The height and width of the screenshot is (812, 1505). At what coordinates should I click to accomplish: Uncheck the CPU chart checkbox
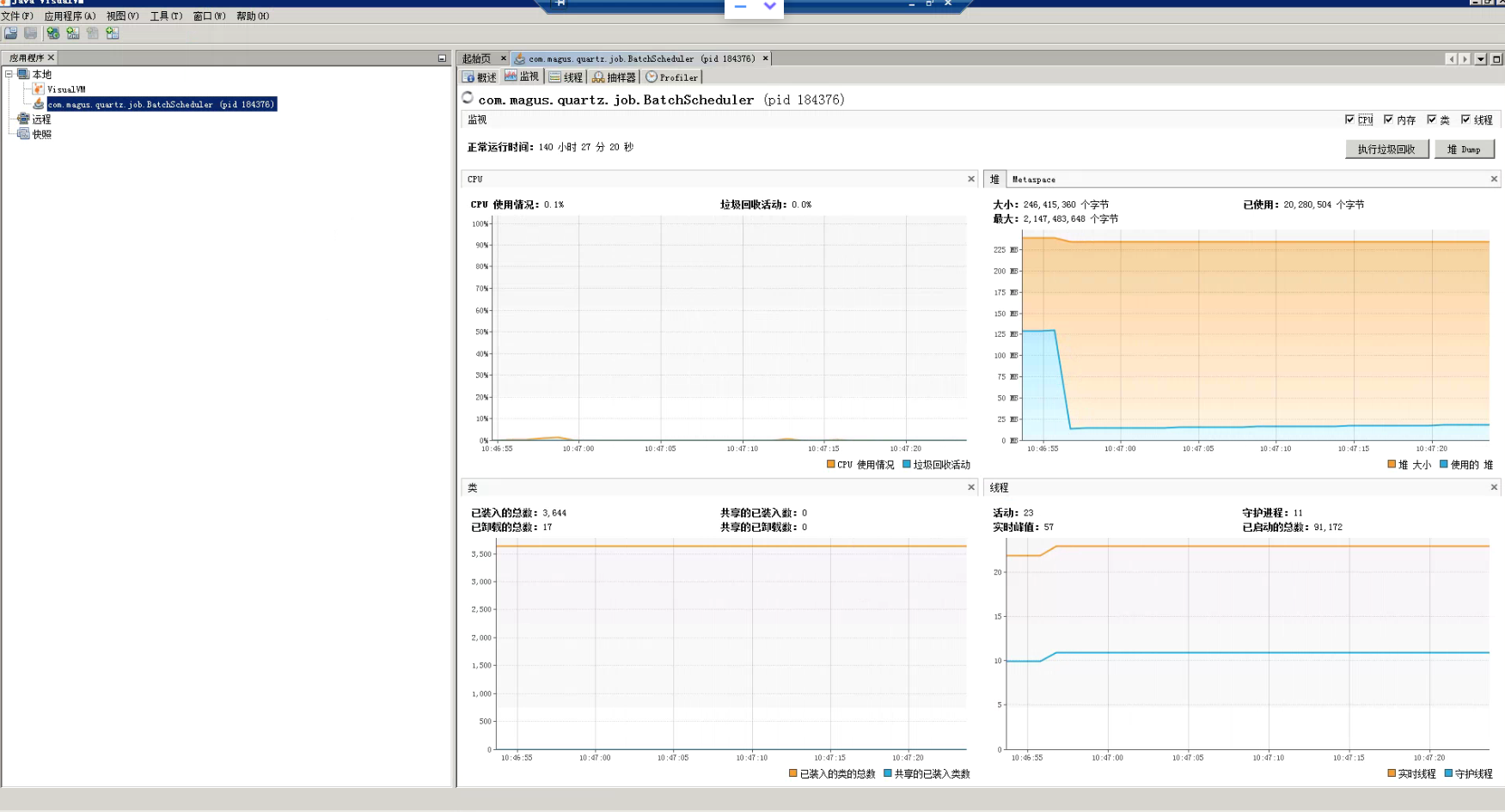pyautogui.click(x=1349, y=119)
